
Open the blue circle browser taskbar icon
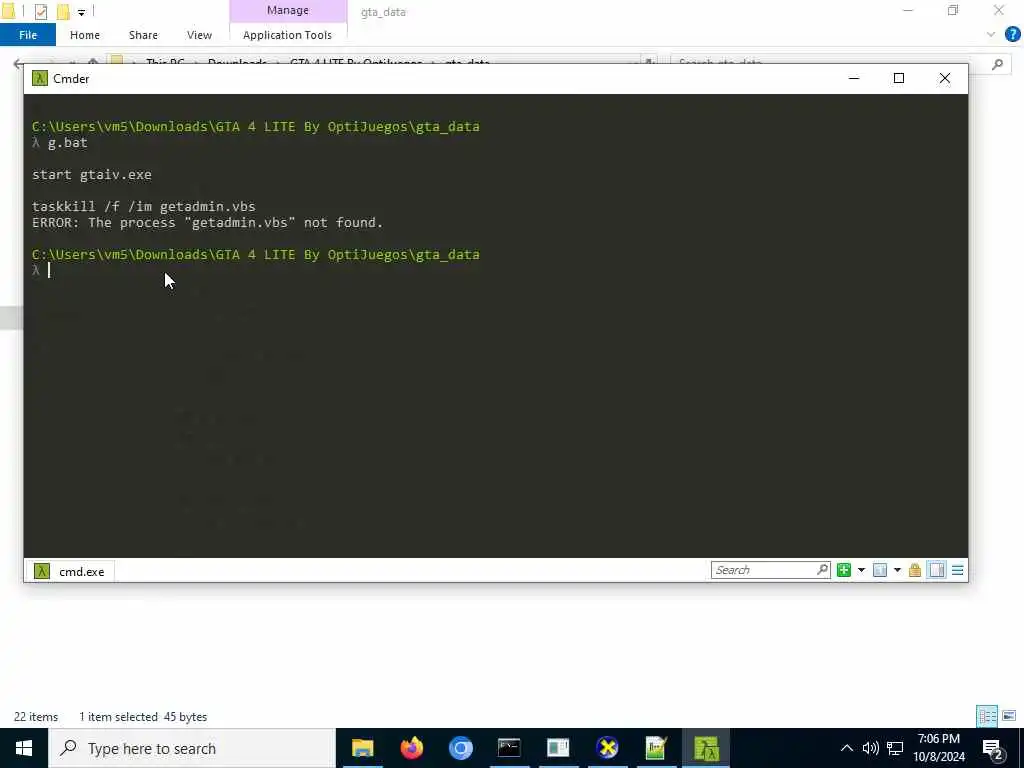(460, 748)
